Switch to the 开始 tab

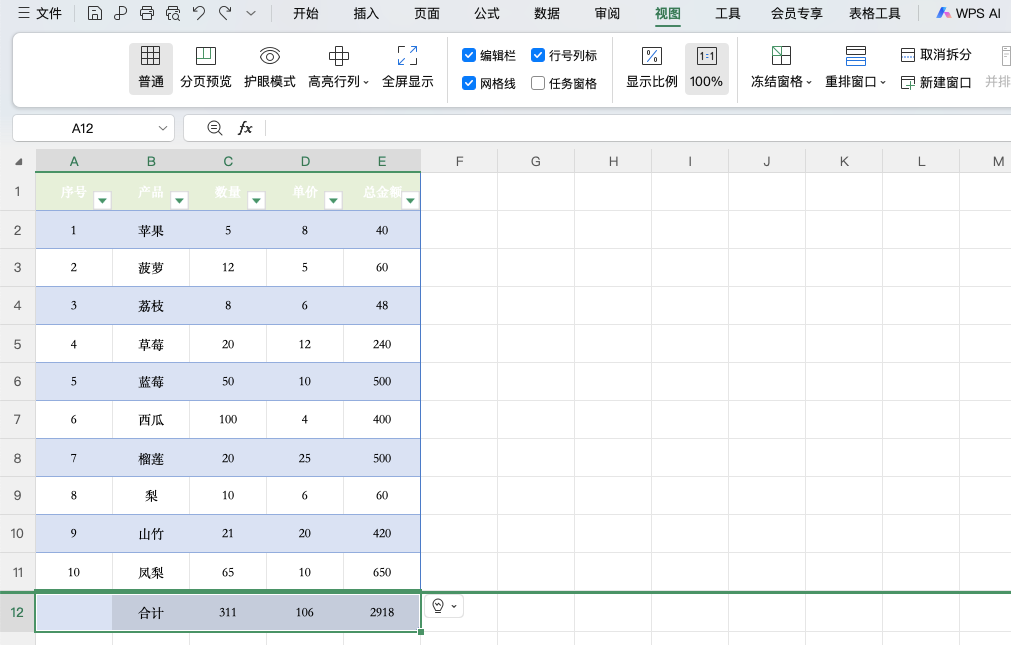(306, 13)
